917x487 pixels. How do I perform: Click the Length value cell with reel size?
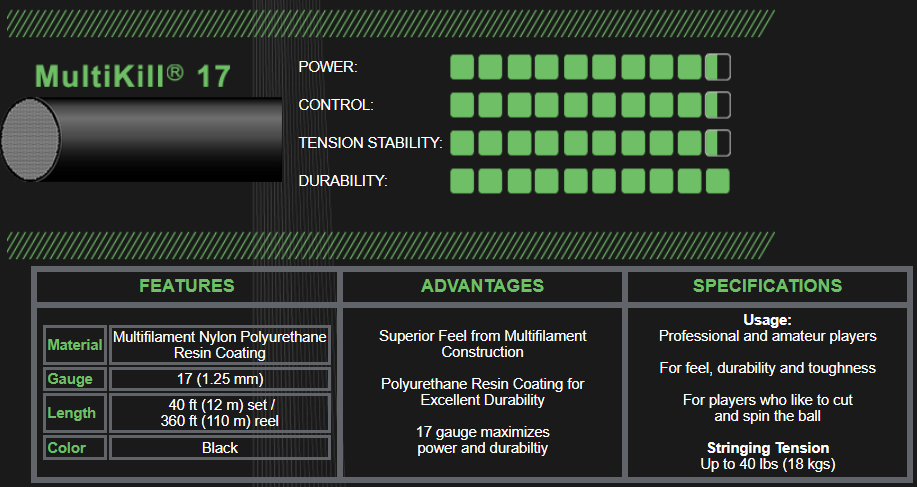(x=219, y=413)
